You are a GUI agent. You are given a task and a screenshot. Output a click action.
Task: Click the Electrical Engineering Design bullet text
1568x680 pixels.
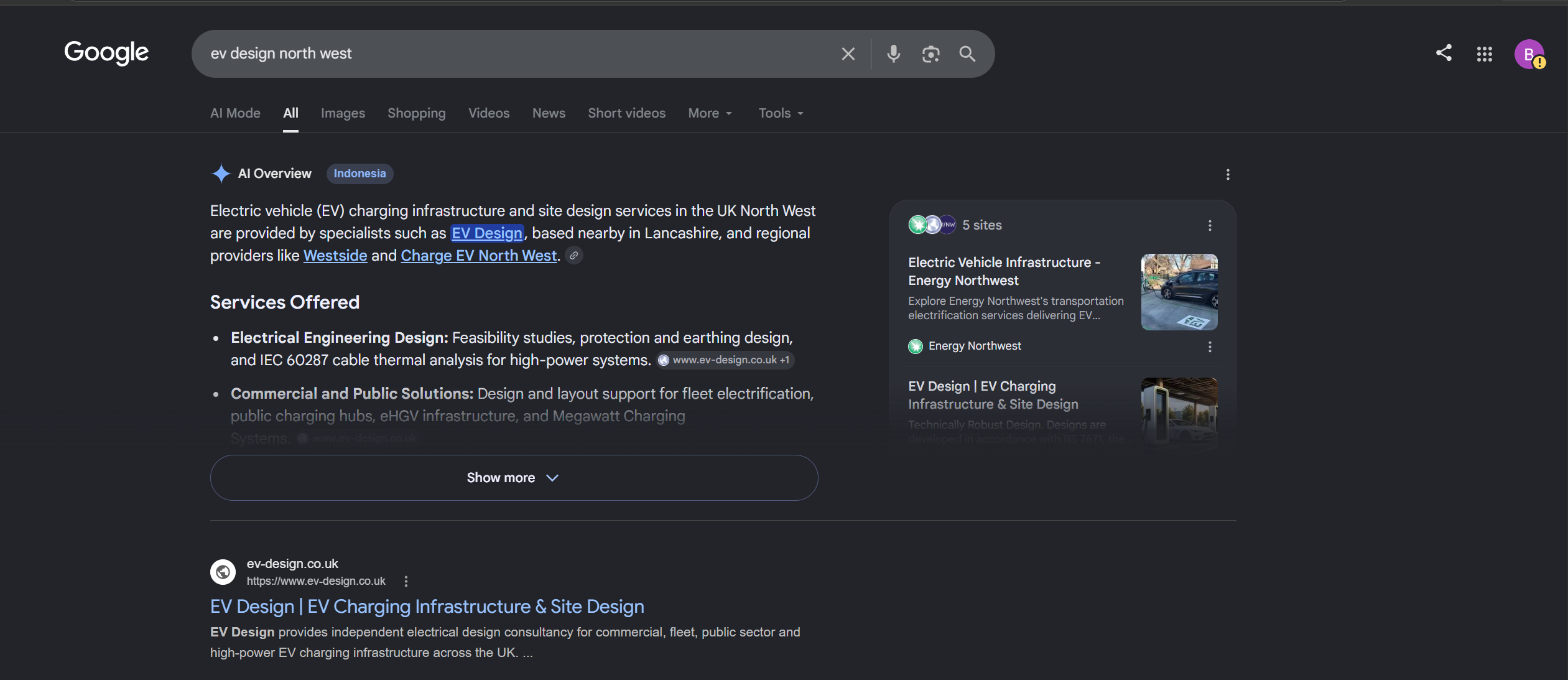click(512, 349)
